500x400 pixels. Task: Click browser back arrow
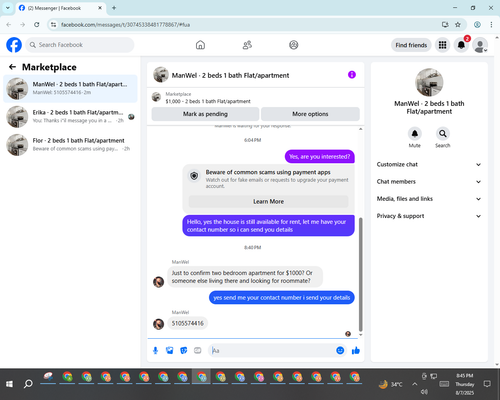pyautogui.click(x=9, y=25)
